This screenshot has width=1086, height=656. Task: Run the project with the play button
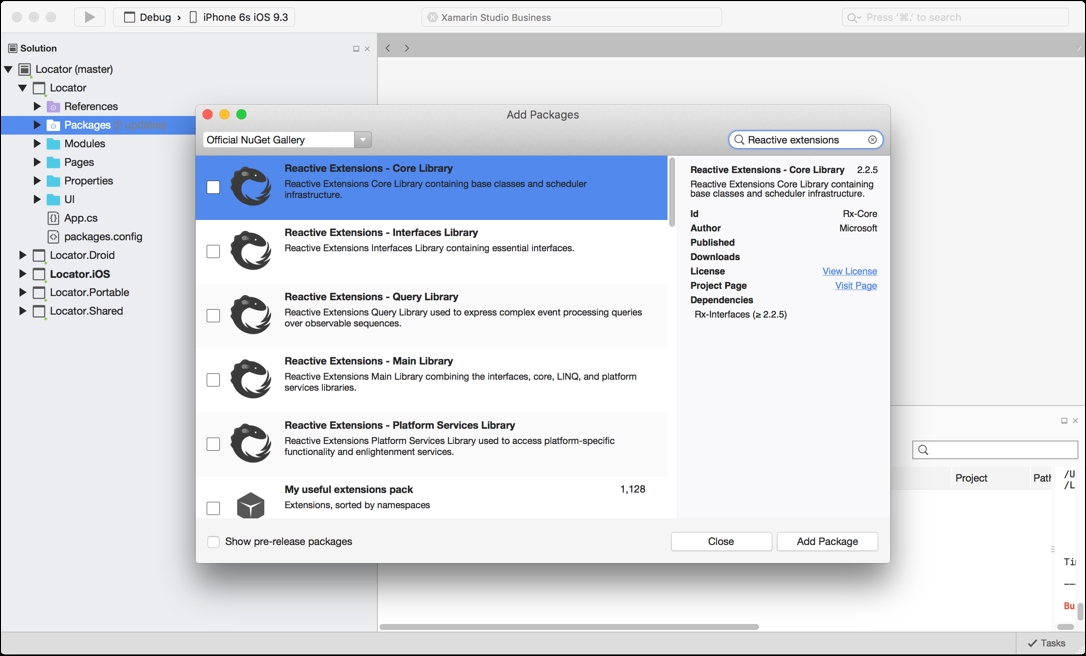tap(89, 17)
